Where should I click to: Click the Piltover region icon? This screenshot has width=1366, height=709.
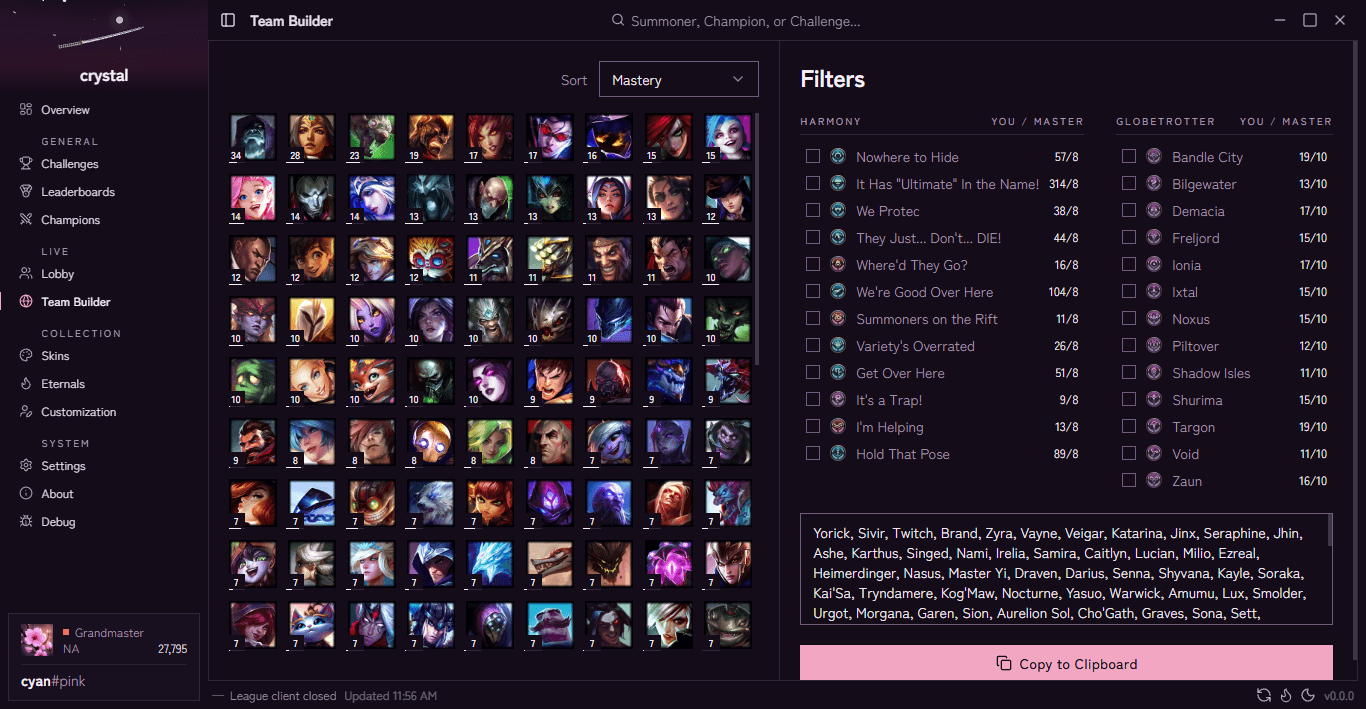coord(1154,346)
